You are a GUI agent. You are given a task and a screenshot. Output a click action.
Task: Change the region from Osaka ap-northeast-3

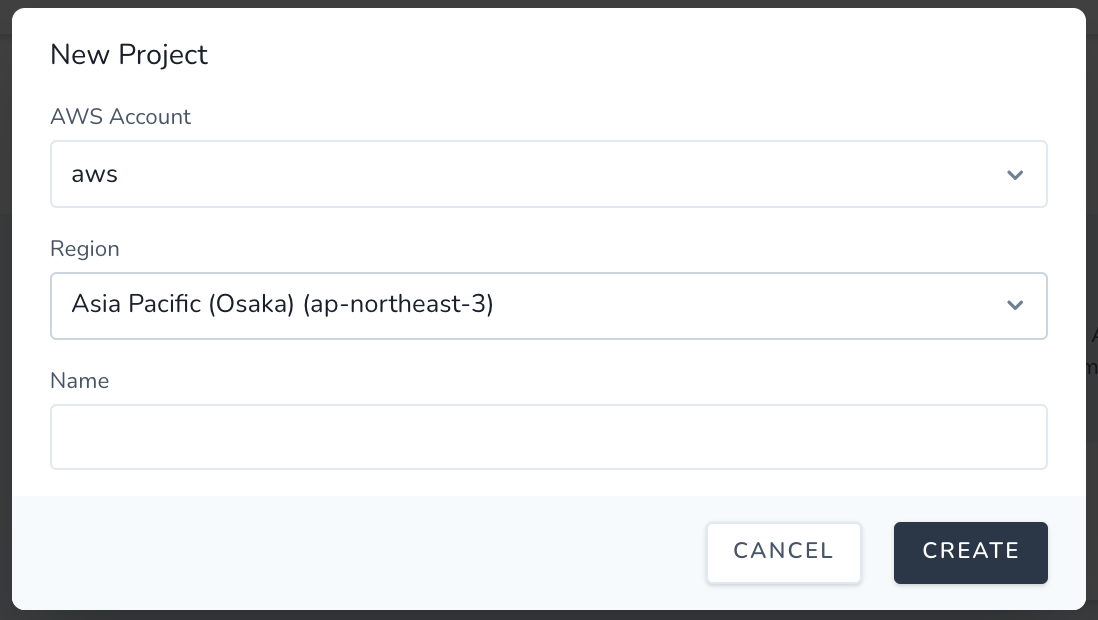pyautogui.click(x=548, y=305)
